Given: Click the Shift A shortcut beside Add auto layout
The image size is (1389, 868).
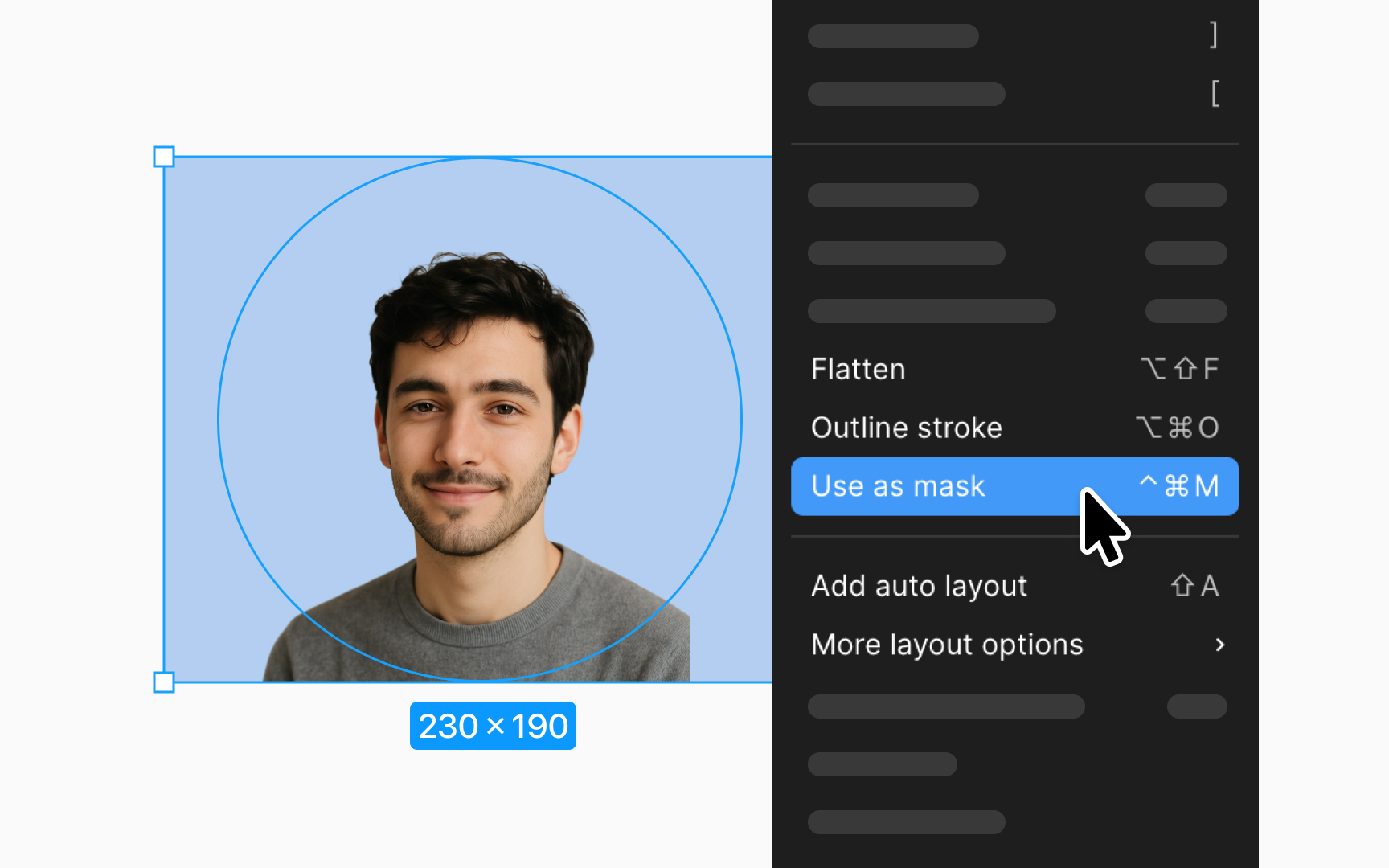Looking at the screenshot, I should (1194, 586).
